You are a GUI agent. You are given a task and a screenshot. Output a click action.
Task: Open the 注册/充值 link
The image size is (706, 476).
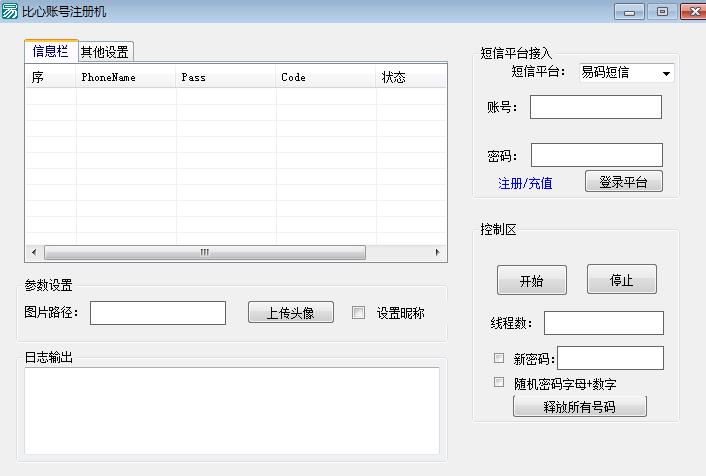tap(525, 183)
